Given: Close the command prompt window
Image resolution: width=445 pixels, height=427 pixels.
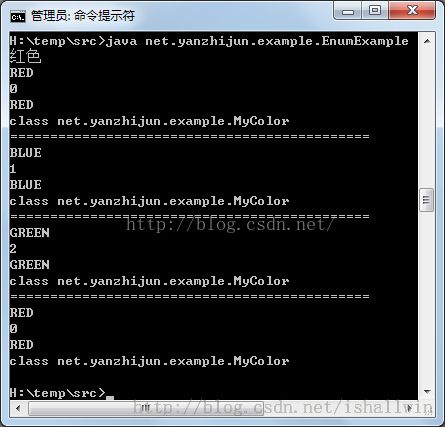Looking at the screenshot, I should (x=412, y=11).
